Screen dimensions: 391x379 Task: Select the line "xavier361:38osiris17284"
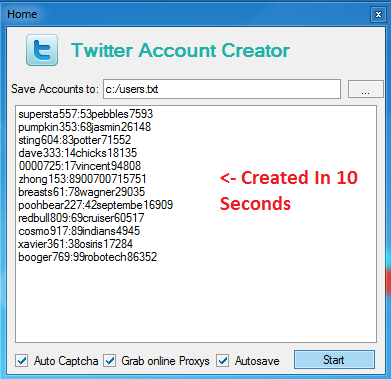coord(75,244)
